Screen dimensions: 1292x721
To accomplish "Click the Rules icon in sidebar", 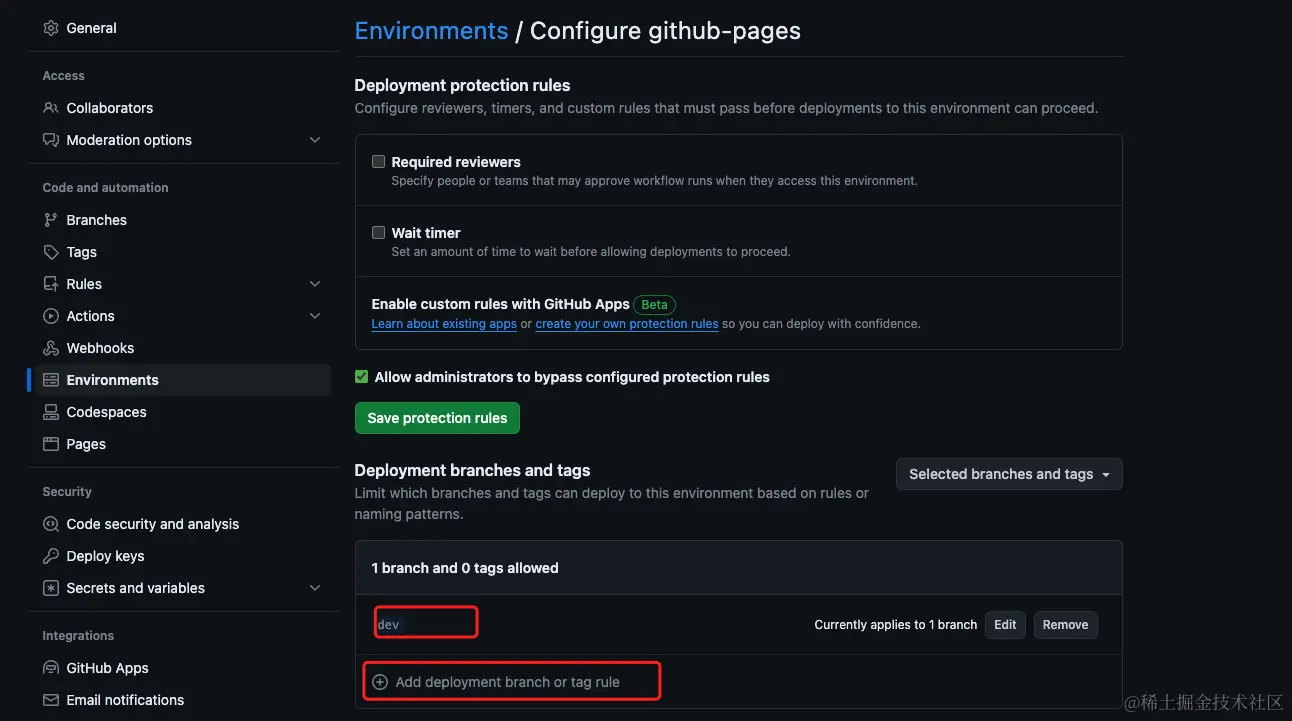I will 51,284.
